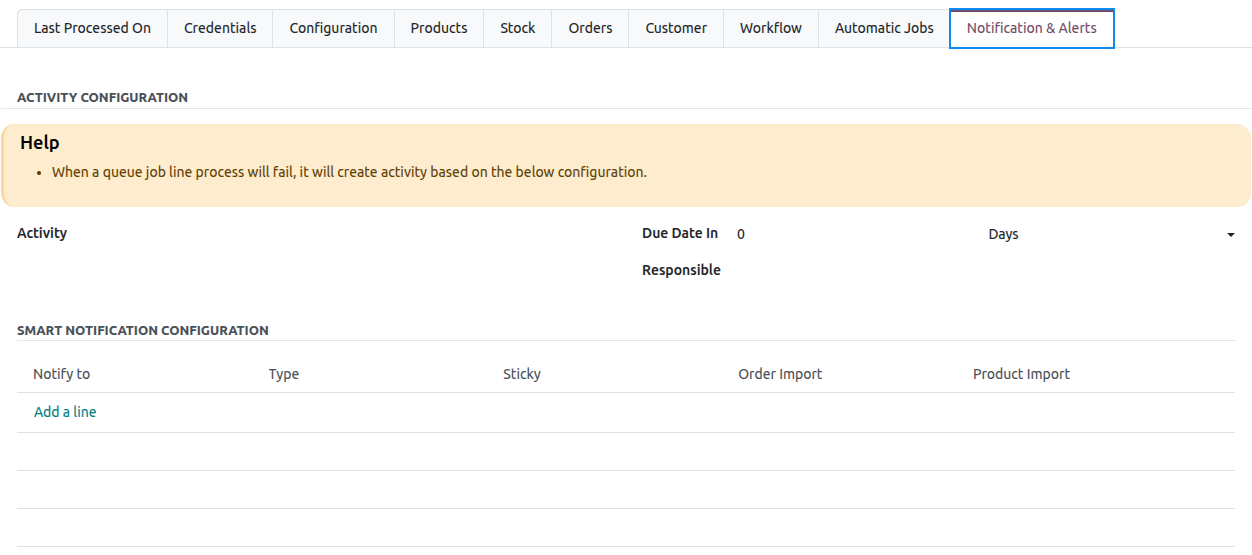Select the Stock tab

[x=518, y=28]
